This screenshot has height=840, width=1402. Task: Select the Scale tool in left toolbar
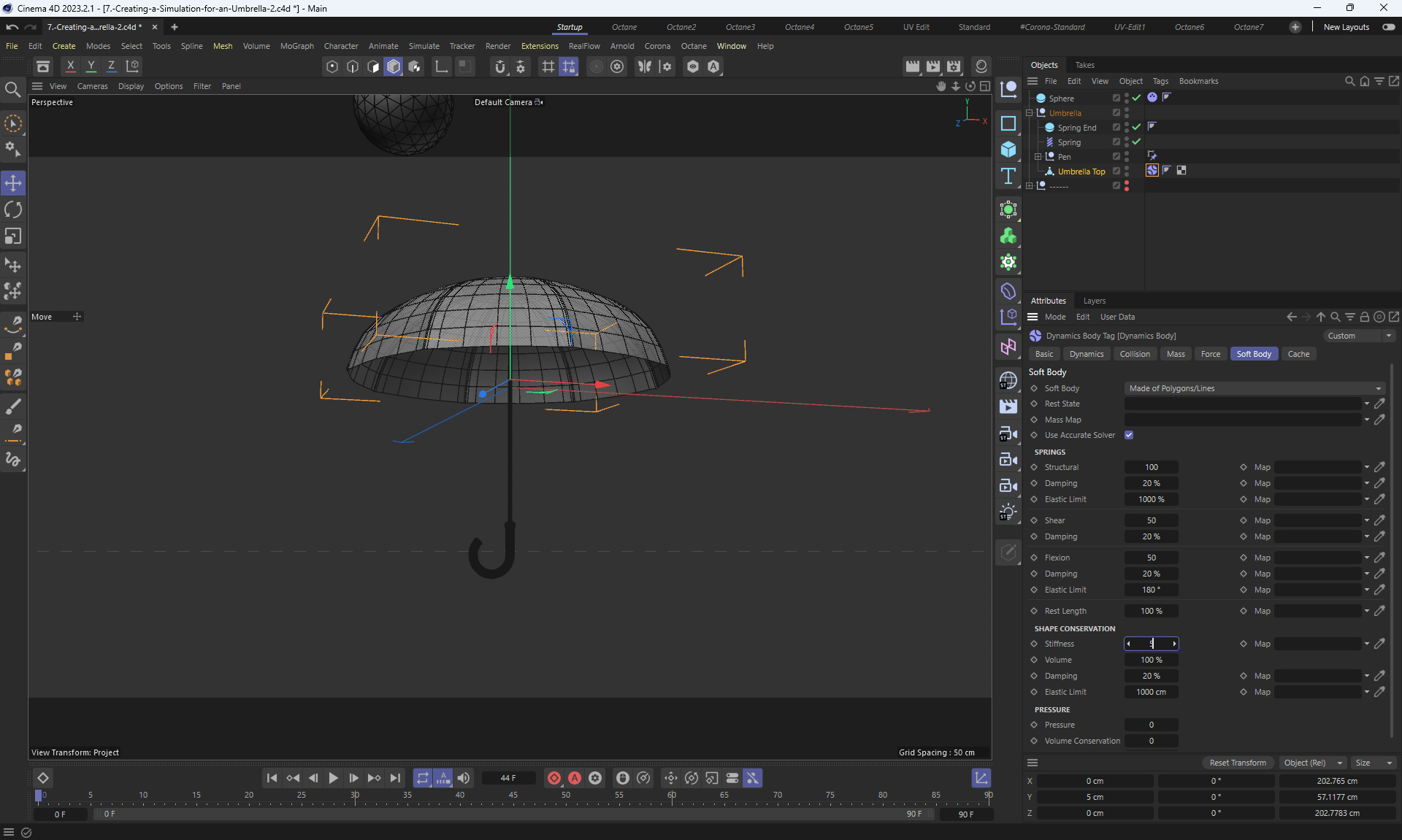13,236
